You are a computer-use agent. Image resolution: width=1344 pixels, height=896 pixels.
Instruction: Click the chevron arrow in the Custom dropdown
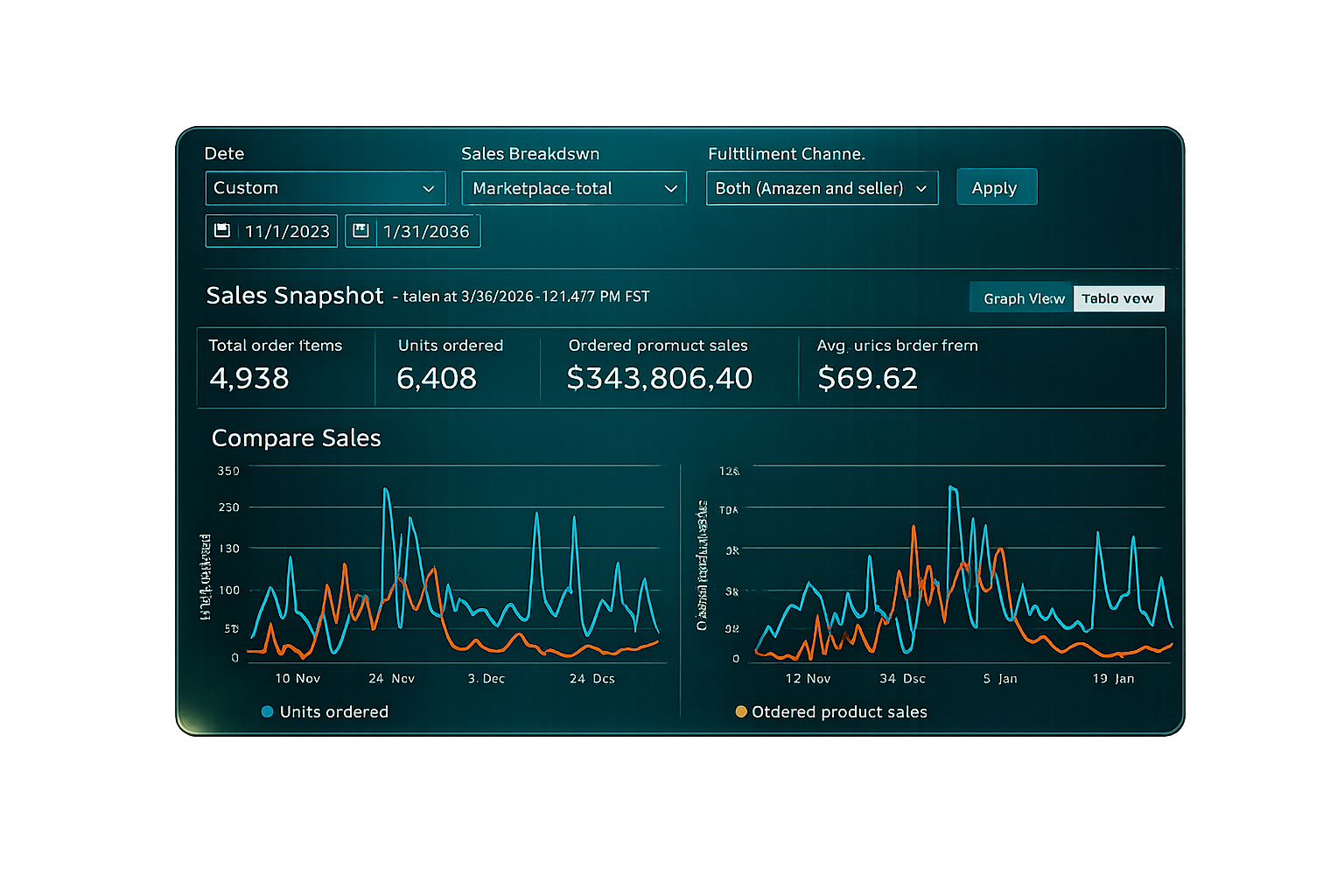pos(429,189)
